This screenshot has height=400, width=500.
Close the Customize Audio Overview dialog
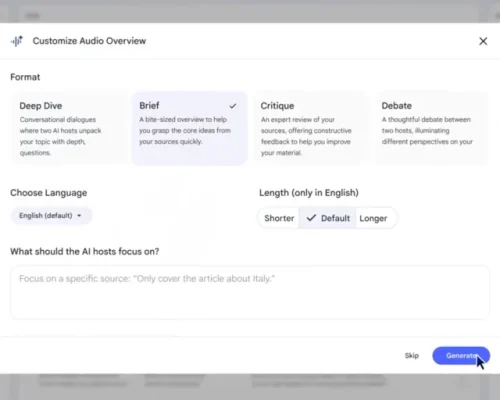[x=483, y=41]
